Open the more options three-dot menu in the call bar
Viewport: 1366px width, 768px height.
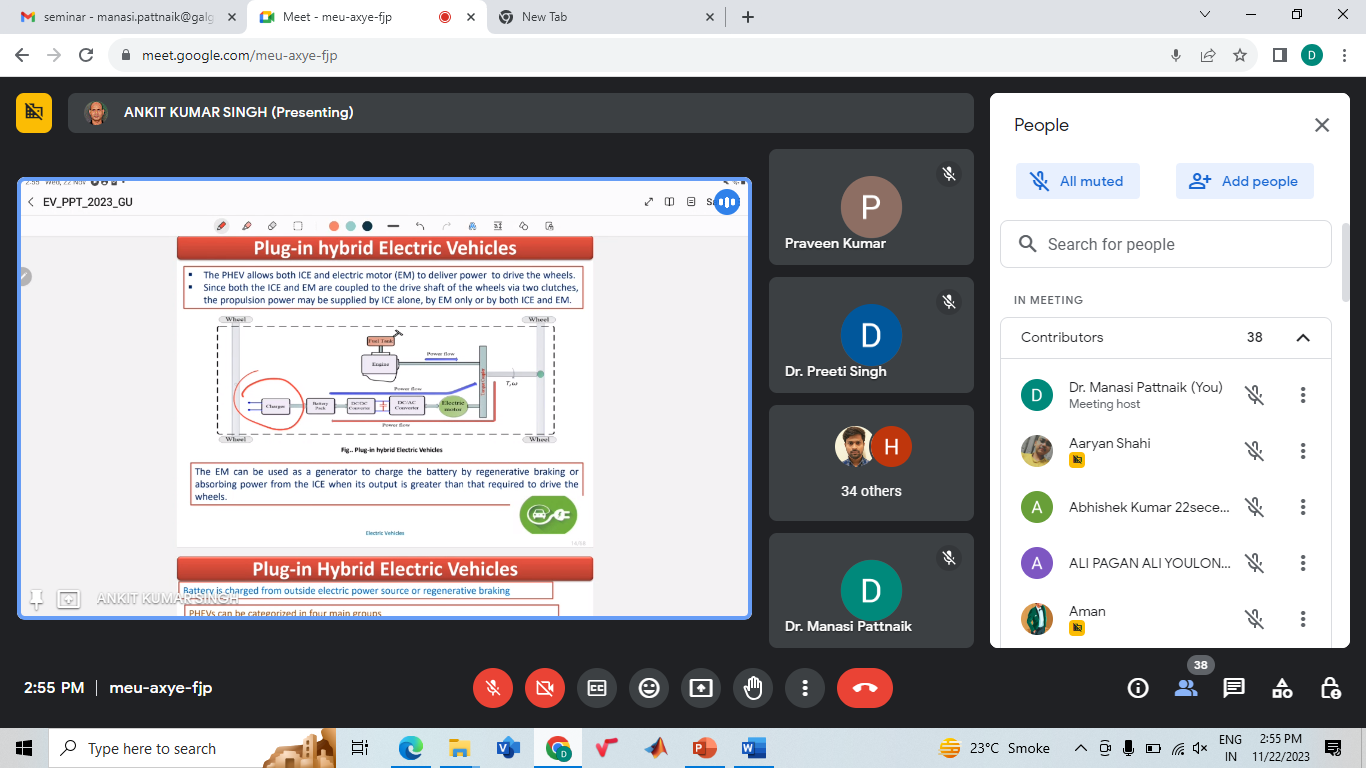click(805, 688)
